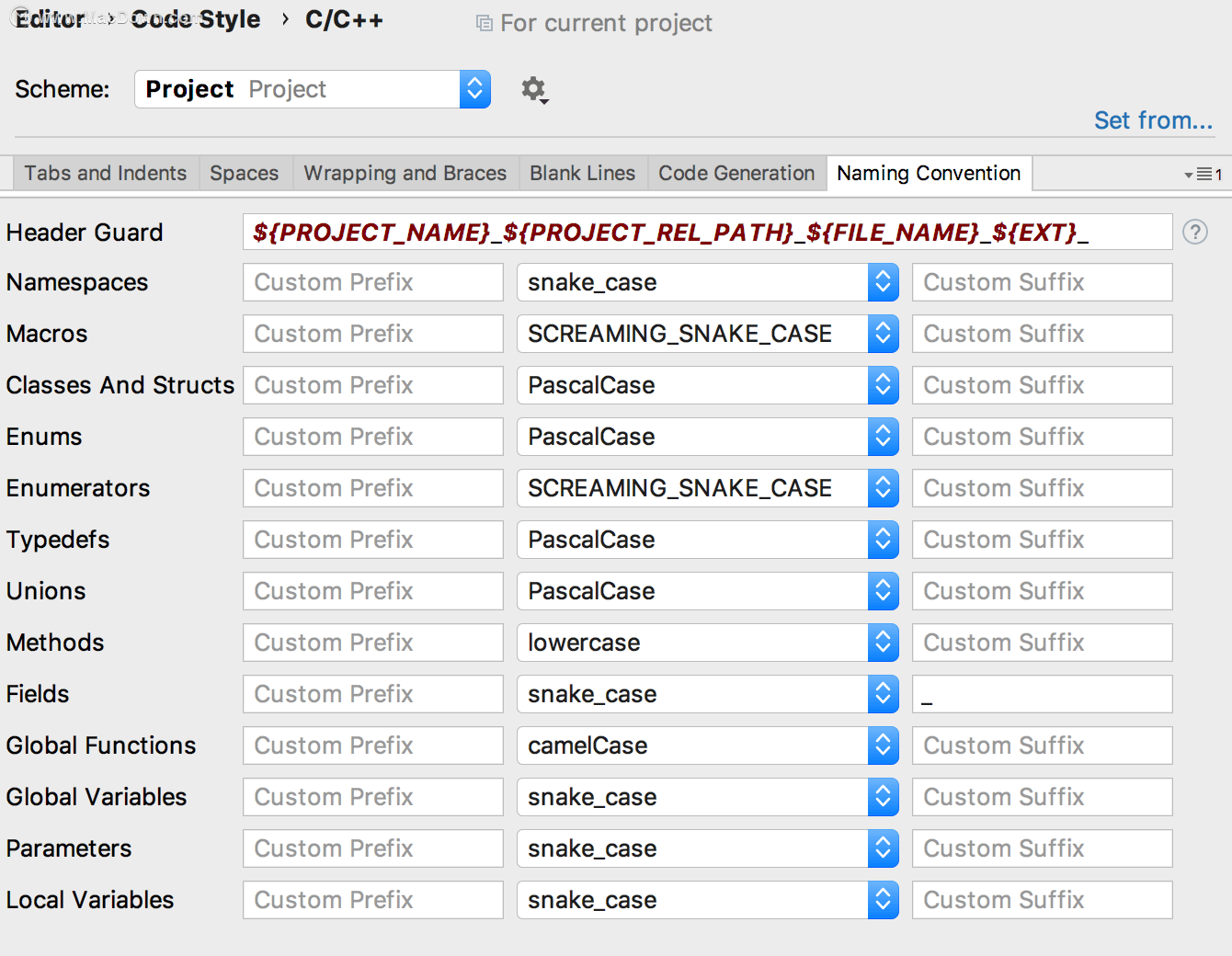Click Typedefs Custom Prefix field
The image size is (1232, 956).
click(x=373, y=540)
